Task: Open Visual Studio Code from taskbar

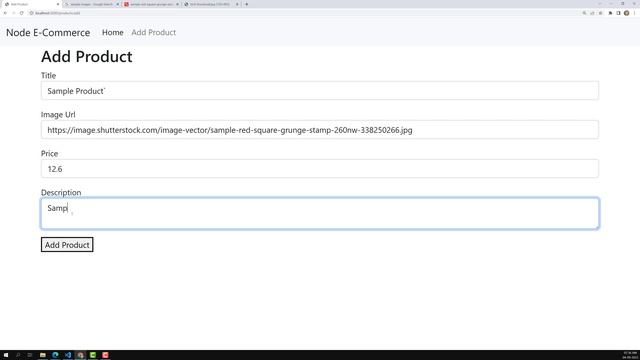Action: [68, 355]
